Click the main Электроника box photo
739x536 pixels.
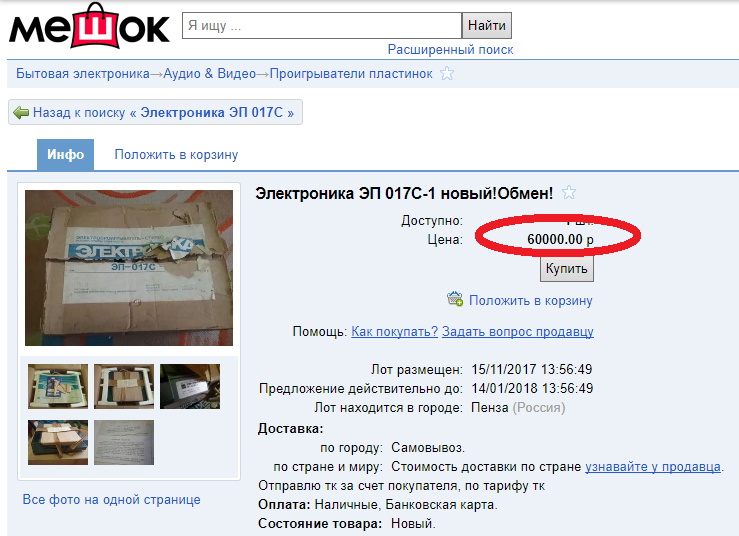click(x=129, y=268)
